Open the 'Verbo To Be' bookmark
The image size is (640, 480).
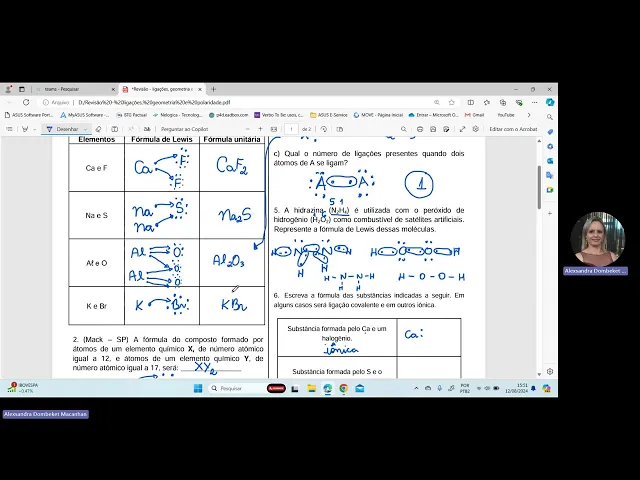point(279,115)
